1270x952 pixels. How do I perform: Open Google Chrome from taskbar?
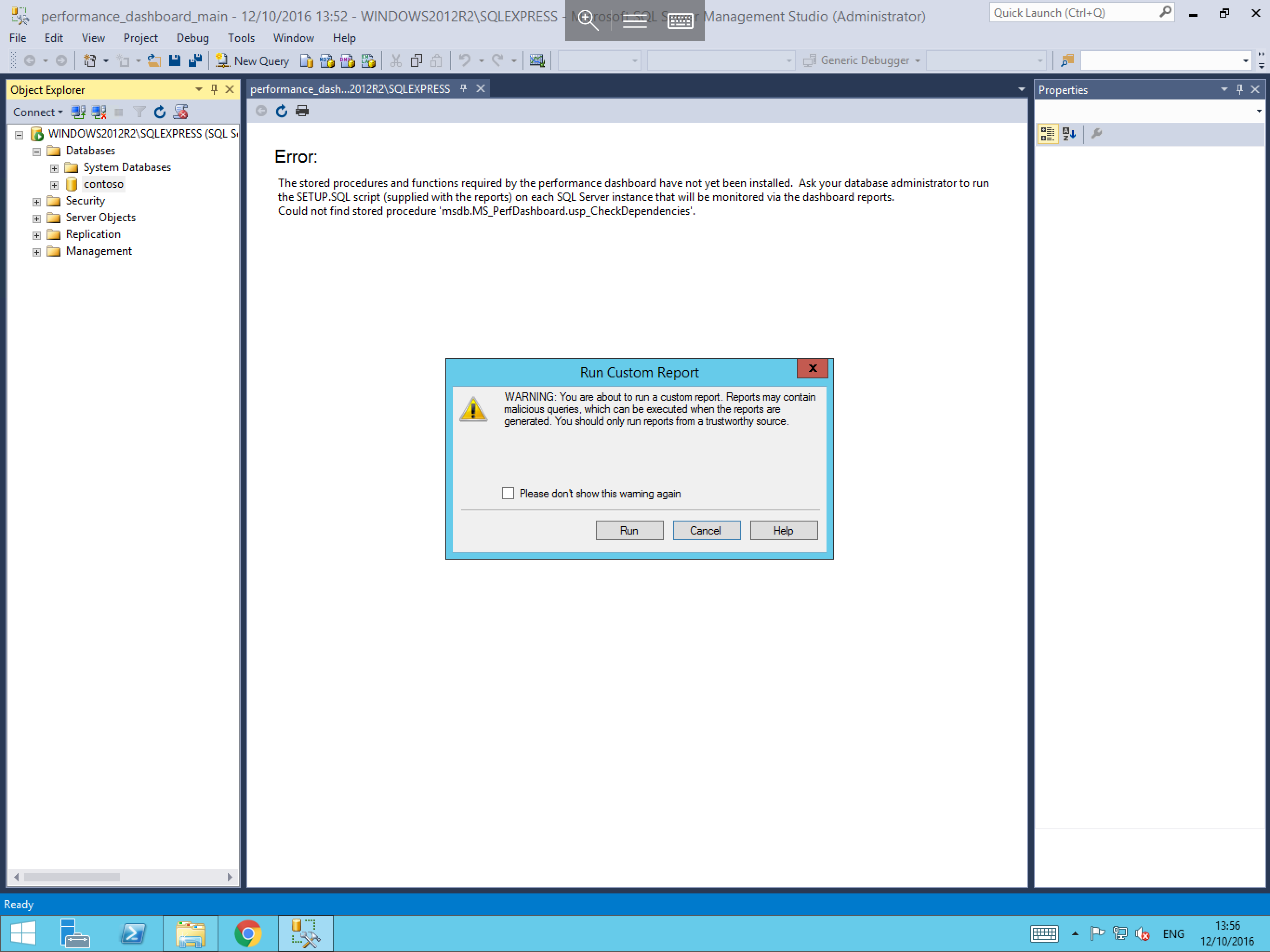click(x=248, y=933)
